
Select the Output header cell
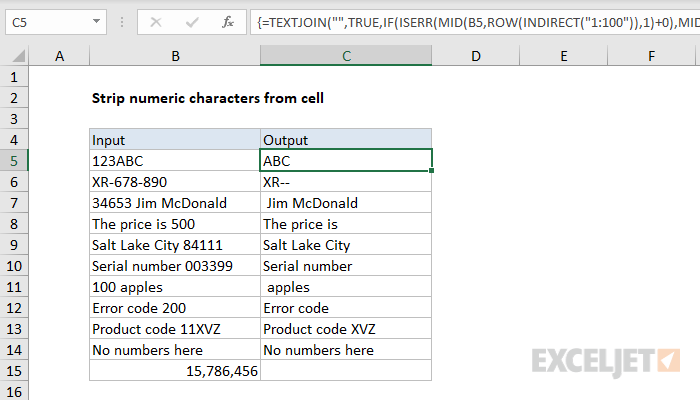tap(346, 140)
